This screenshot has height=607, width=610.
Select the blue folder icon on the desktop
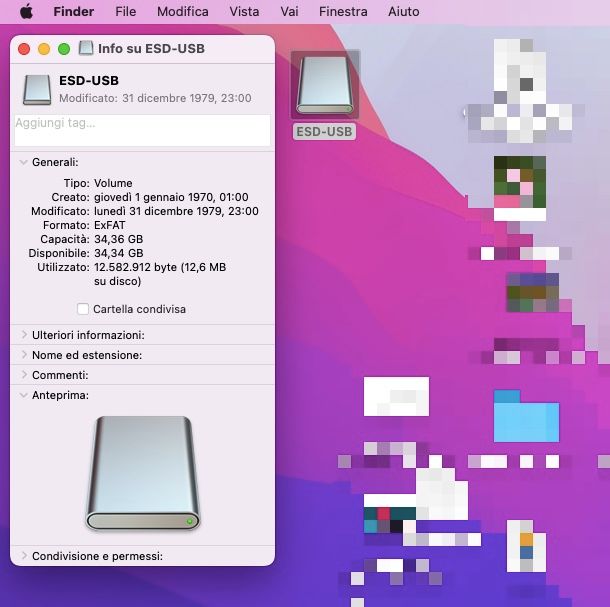click(x=526, y=416)
